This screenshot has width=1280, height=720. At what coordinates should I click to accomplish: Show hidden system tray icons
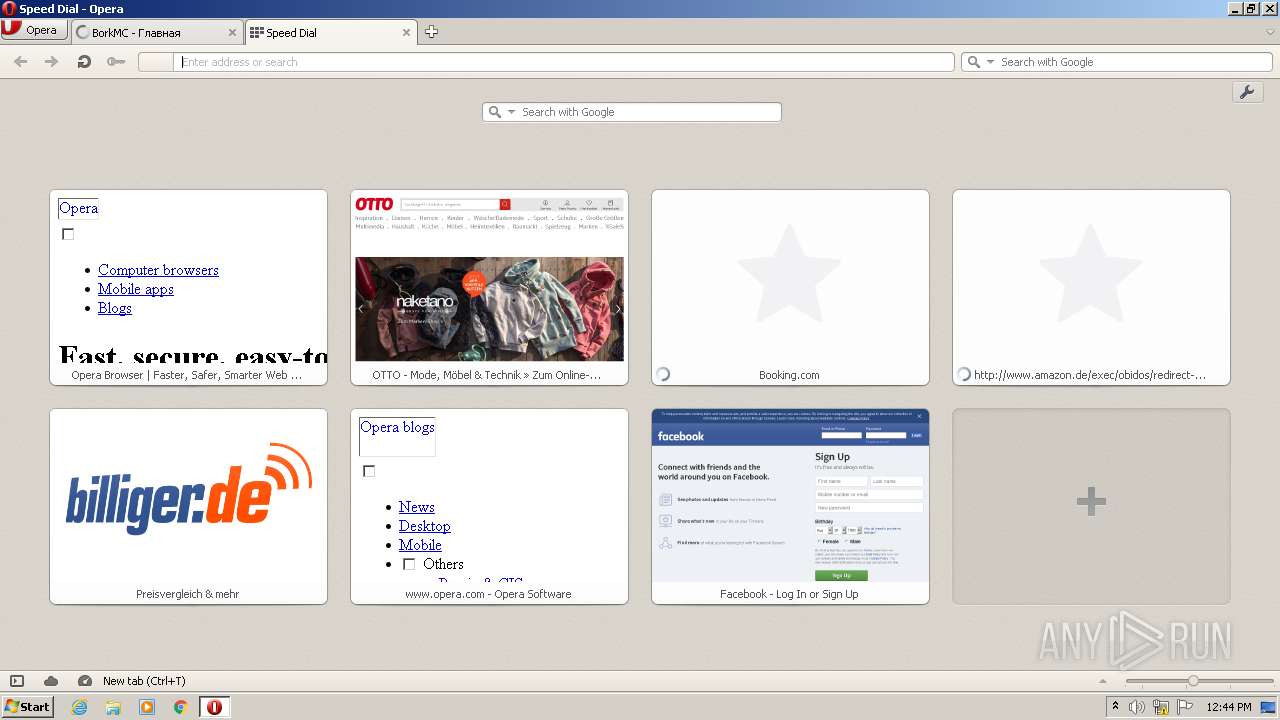tap(1116, 707)
